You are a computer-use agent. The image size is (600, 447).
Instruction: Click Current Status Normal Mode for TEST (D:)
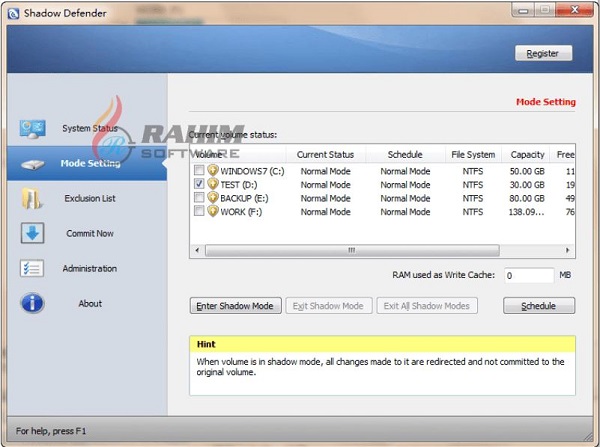[326, 185]
